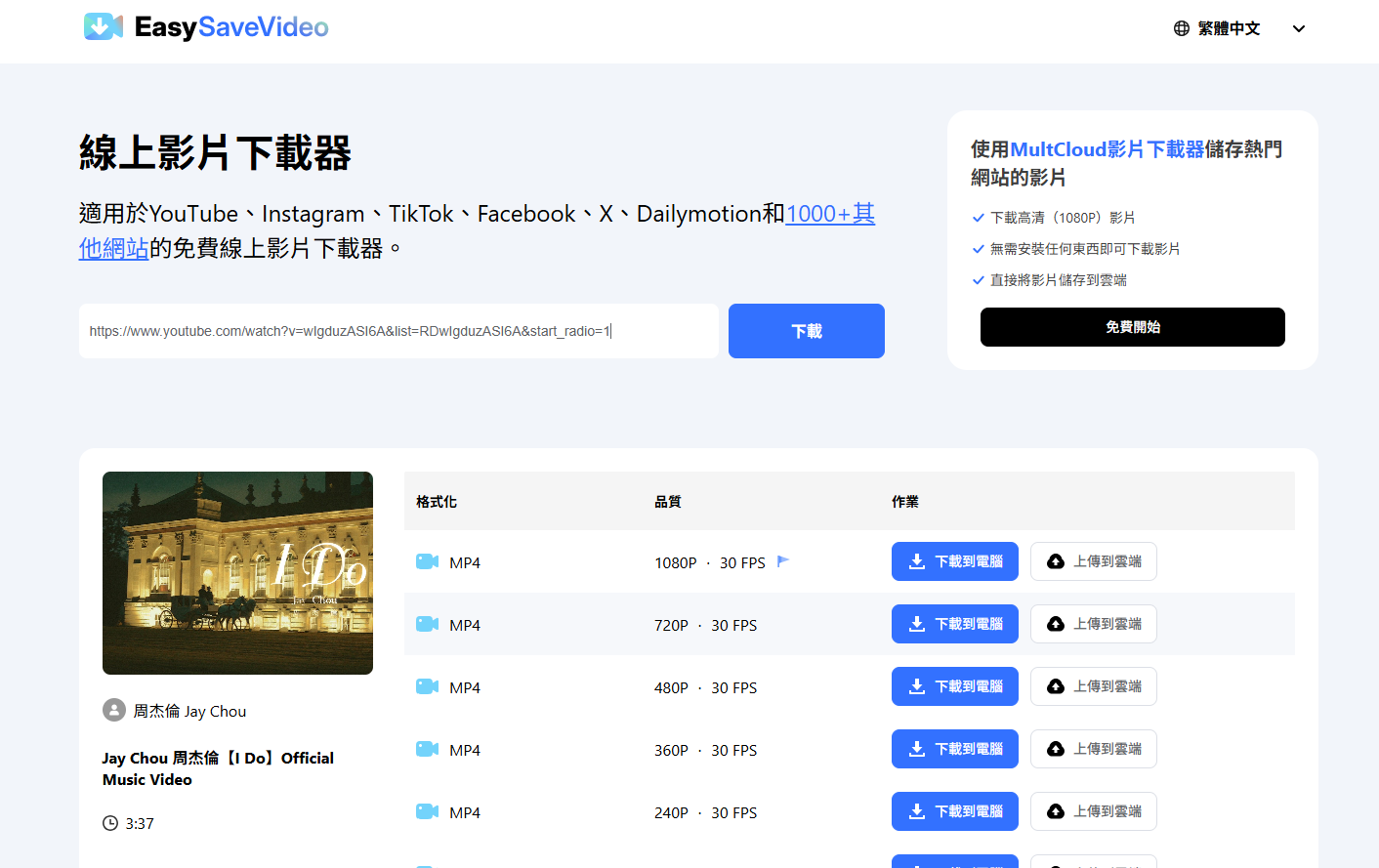Screen dimensions: 1379x868
Task: Click the download arrow icon in 360P row
Action: pos(917,749)
